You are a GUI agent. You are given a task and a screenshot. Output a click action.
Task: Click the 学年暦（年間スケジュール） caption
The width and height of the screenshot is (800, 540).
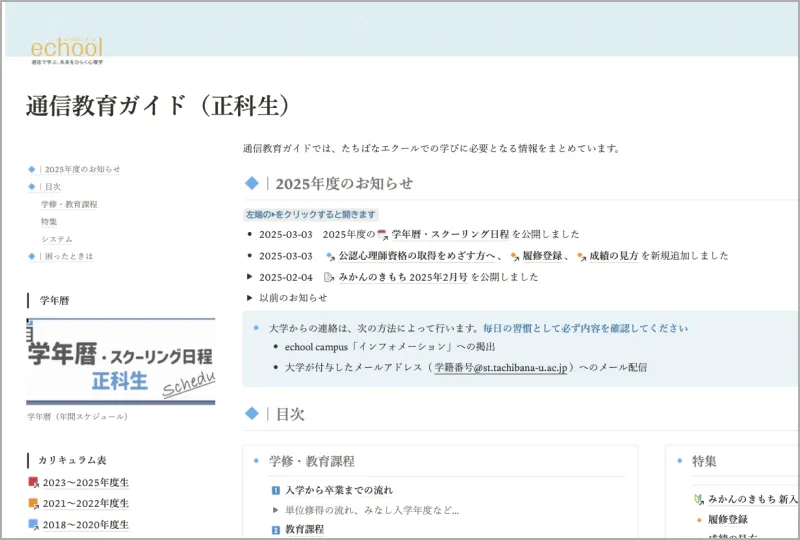(78, 416)
